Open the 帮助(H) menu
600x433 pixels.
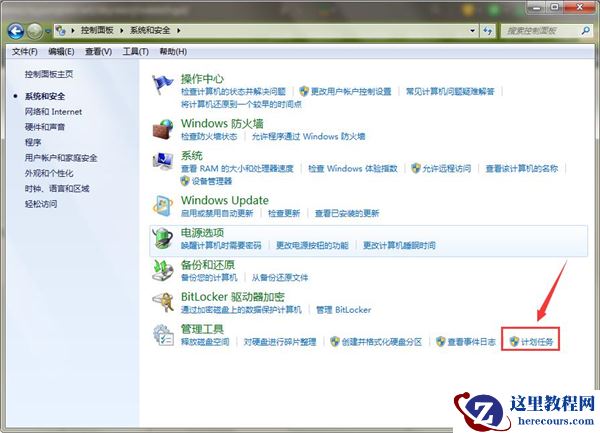pyautogui.click(x=173, y=52)
